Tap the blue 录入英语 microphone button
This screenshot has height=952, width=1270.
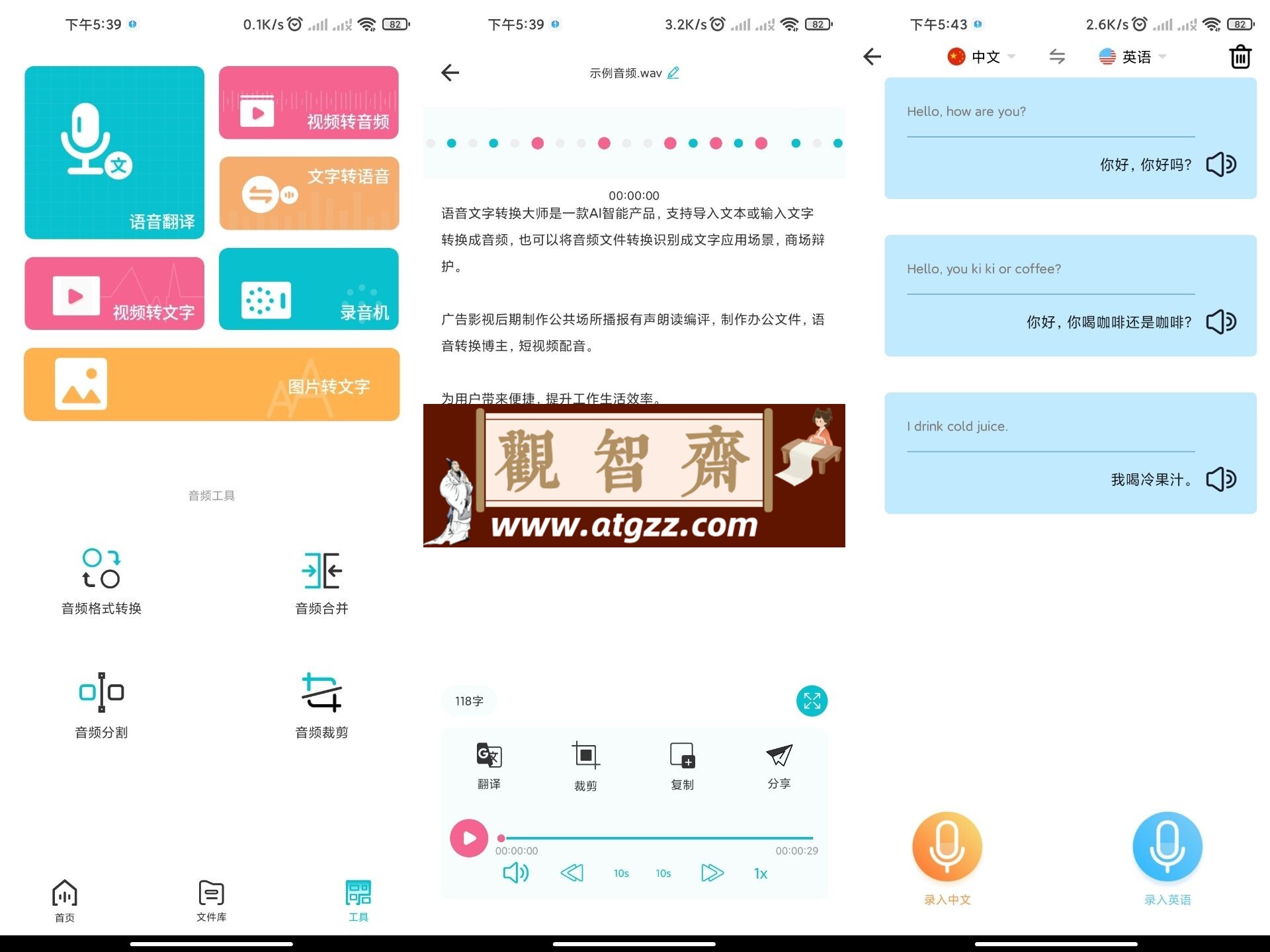pyautogui.click(x=1167, y=847)
